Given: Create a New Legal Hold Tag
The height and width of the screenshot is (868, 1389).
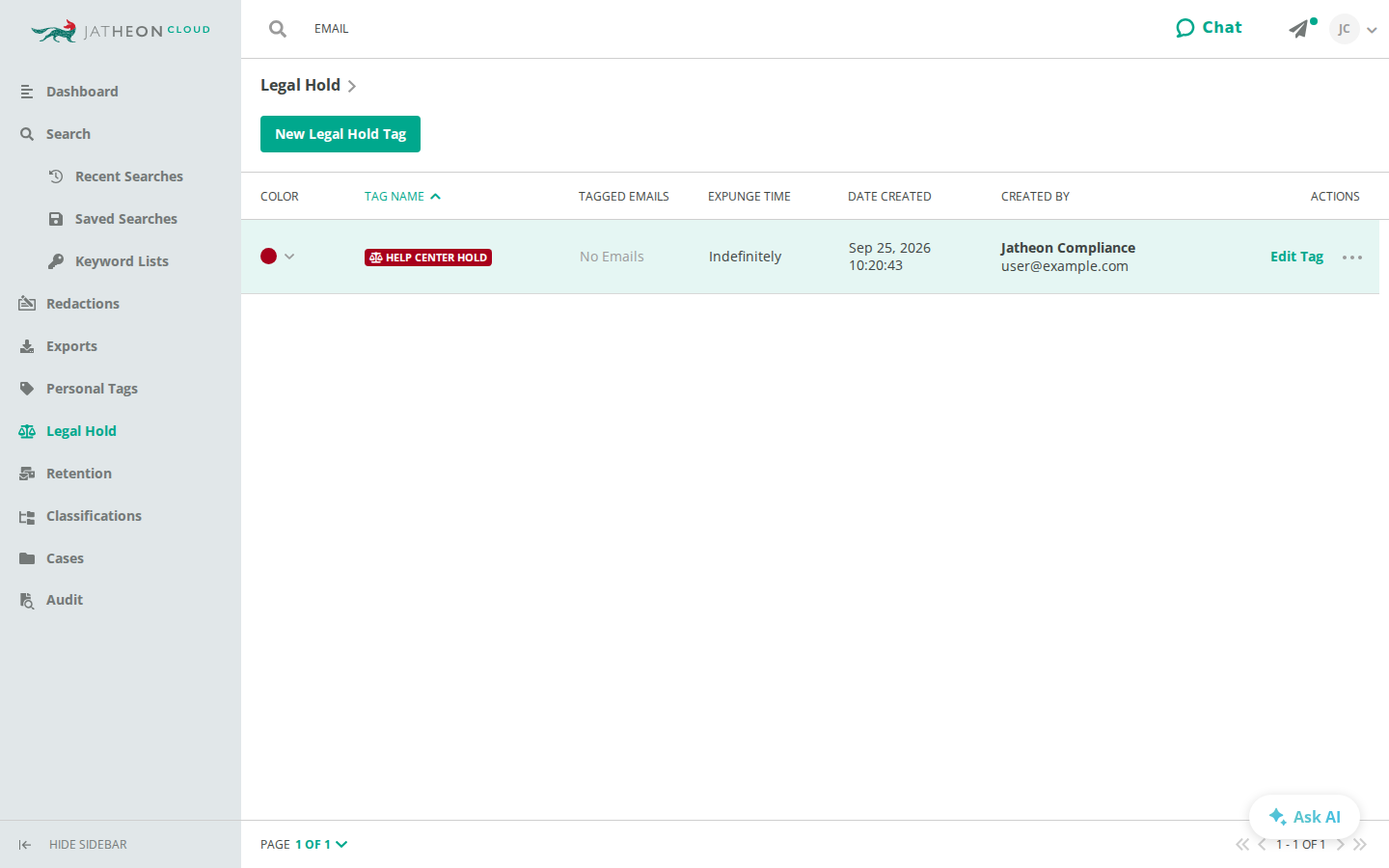Looking at the screenshot, I should [x=340, y=134].
